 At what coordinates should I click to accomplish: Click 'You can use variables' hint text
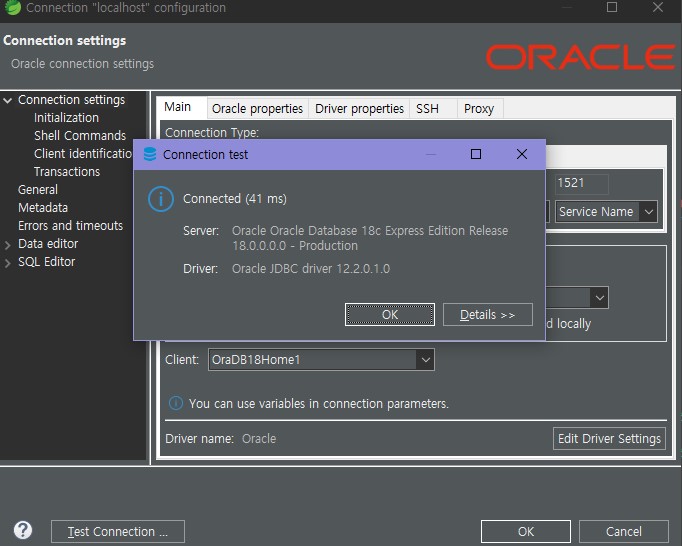[x=318, y=404]
